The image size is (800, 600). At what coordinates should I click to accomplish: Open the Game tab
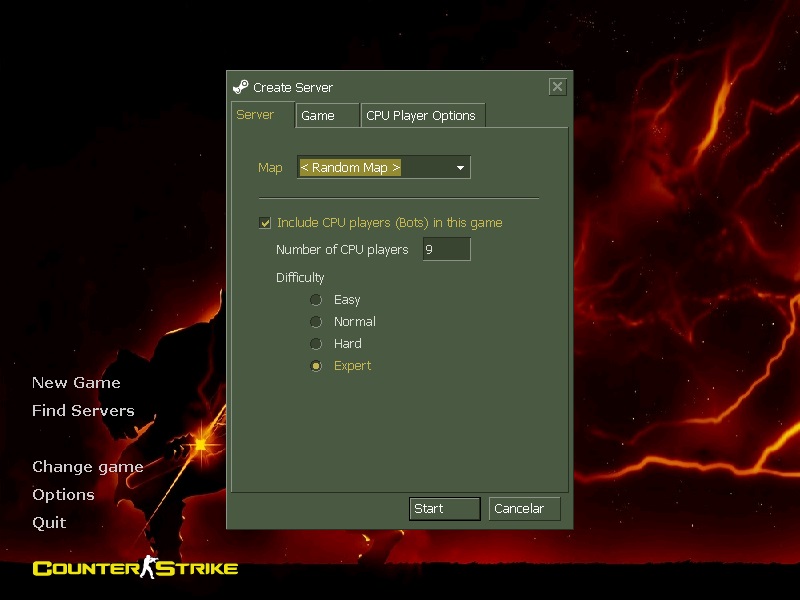[x=328, y=115]
